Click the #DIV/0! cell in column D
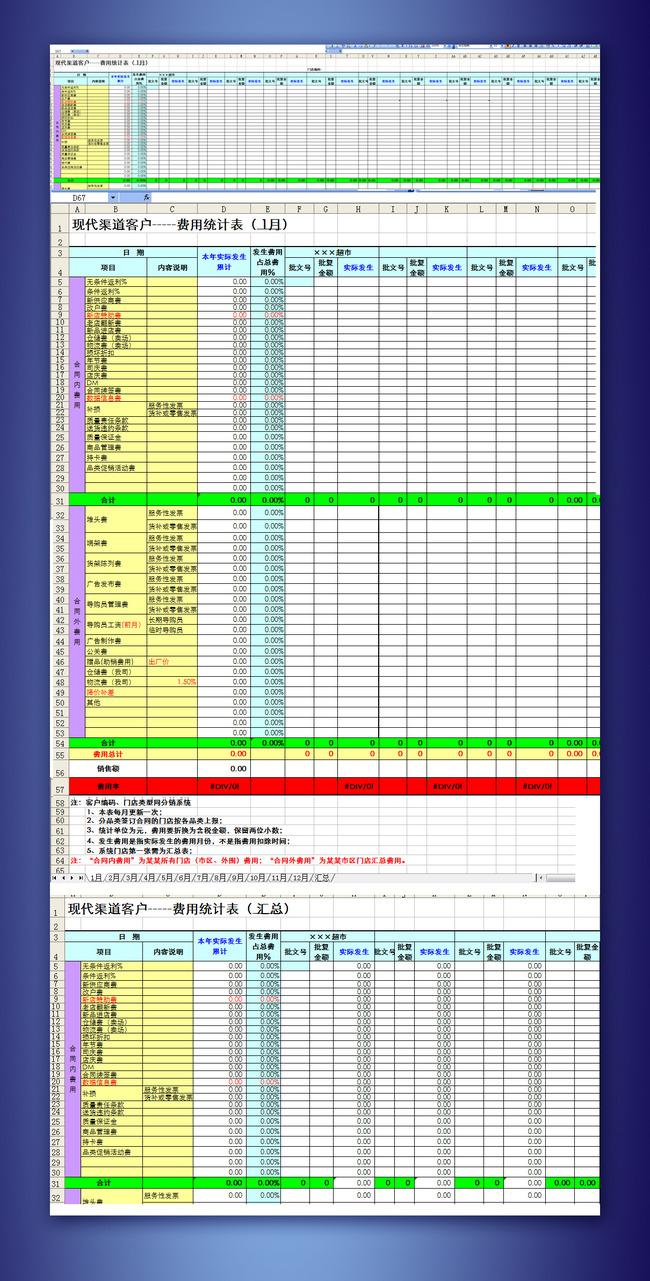The width and height of the screenshot is (650, 1281). [222, 787]
